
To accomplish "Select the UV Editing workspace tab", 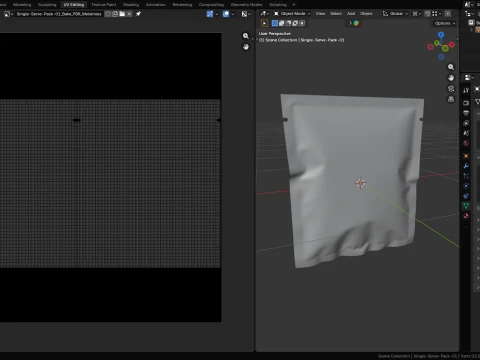I will (74, 5).
